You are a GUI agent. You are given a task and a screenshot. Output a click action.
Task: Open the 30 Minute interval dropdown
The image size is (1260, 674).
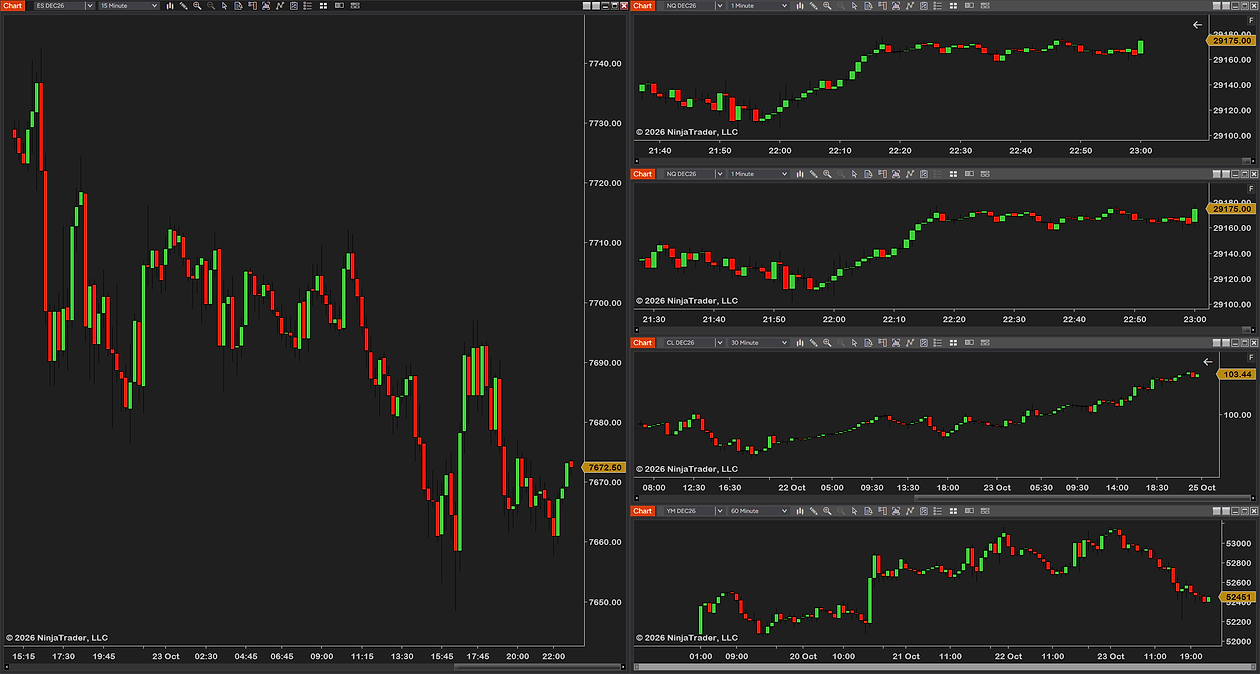point(758,343)
